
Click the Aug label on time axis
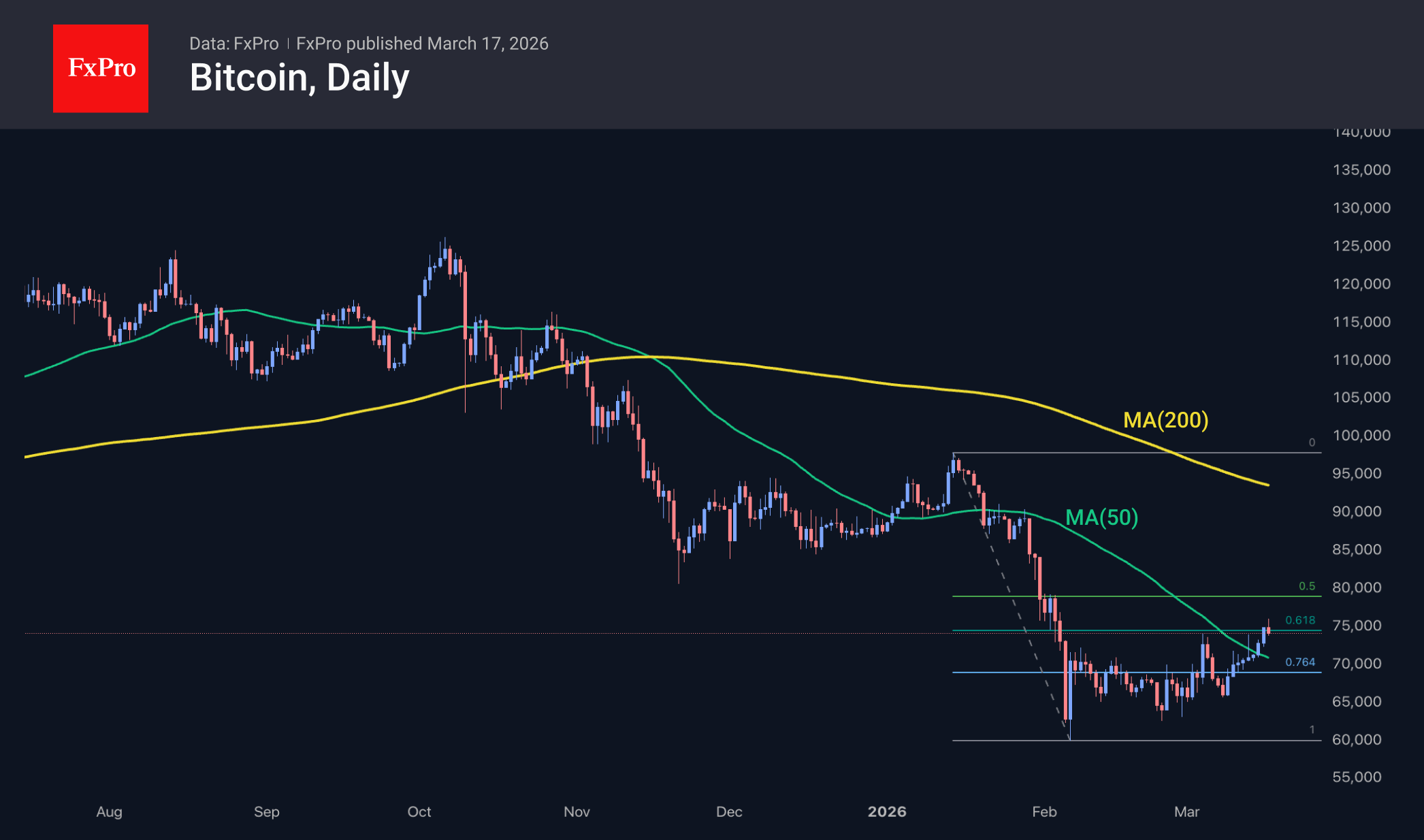(x=109, y=811)
